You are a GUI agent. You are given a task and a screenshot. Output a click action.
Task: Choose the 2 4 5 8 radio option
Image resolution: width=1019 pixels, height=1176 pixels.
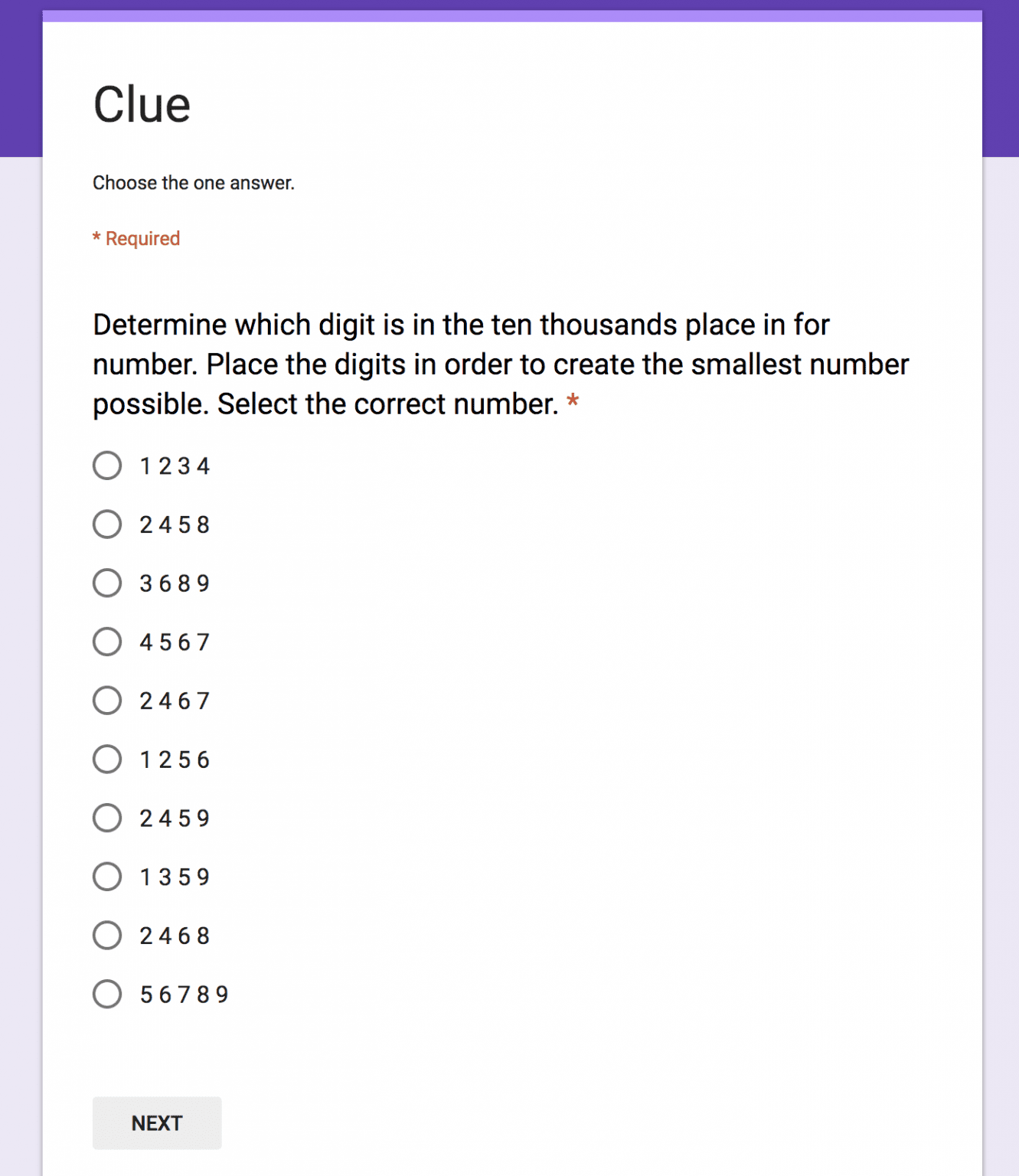point(107,524)
